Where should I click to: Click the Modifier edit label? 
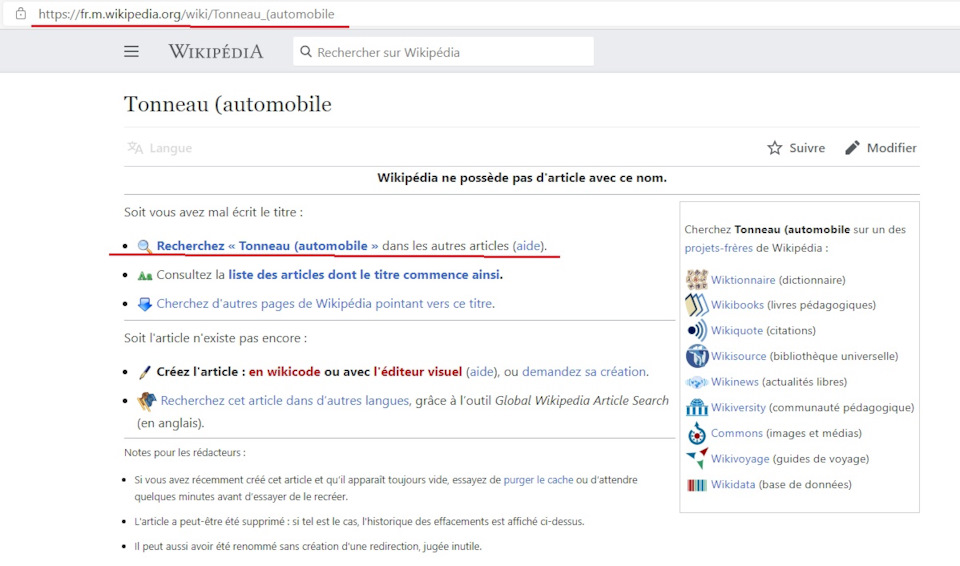point(891,148)
